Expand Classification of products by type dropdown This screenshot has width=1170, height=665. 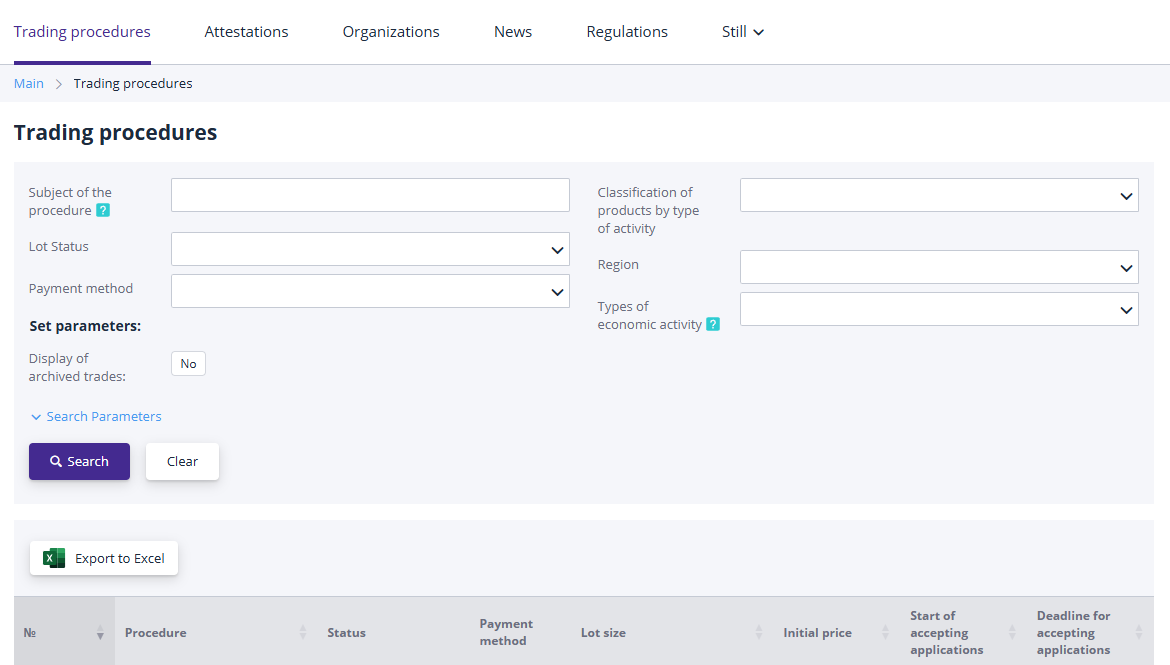tap(938, 195)
